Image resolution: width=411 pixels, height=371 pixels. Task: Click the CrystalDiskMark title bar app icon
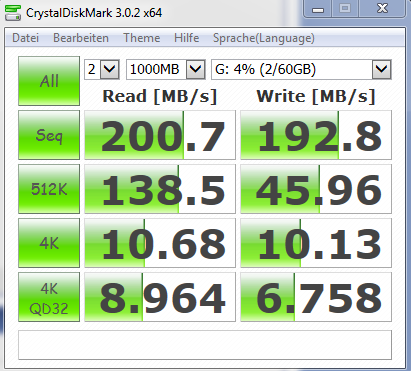point(13,13)
